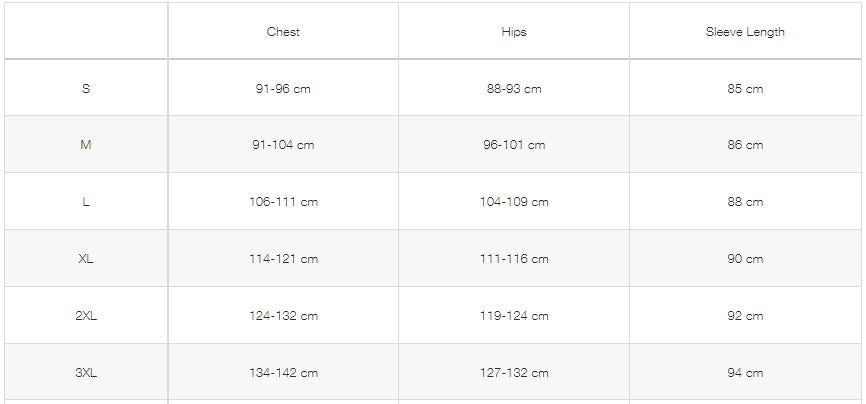The height and width of the screenshot is (404, 866).
Task: Select the XL size row label
Action: tap(86, 259)
